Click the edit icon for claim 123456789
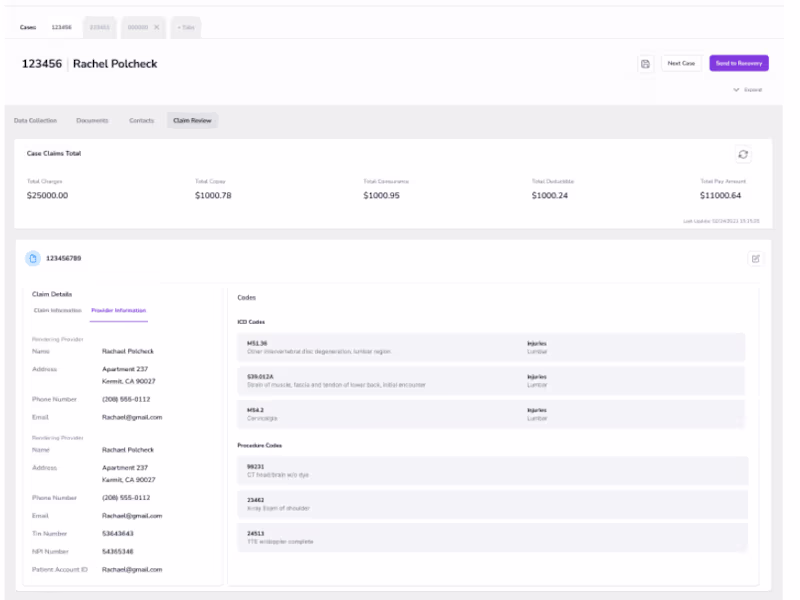Screen dimensions: 800x600 755,259
